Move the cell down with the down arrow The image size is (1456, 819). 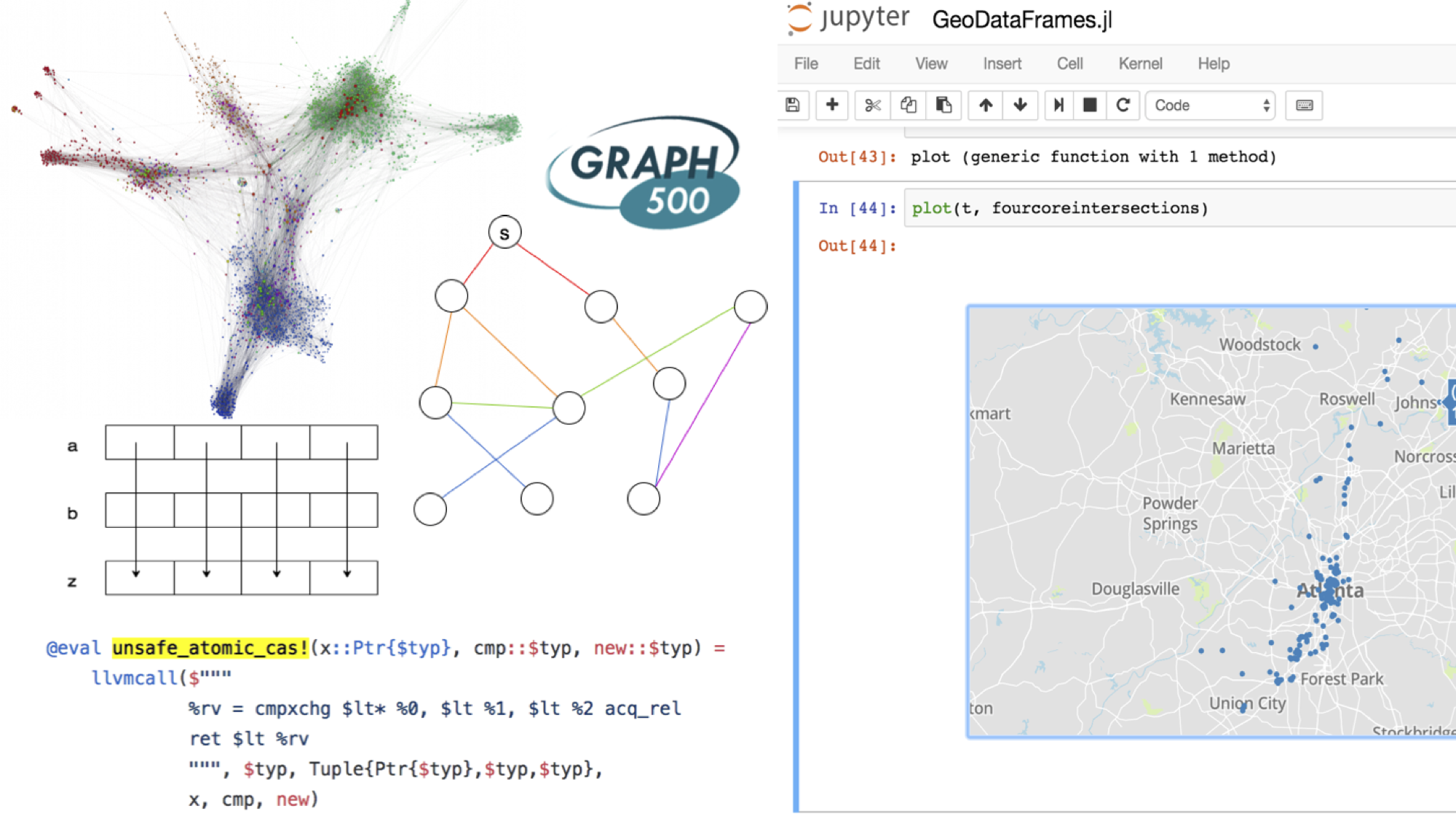tap(1020, 106)
